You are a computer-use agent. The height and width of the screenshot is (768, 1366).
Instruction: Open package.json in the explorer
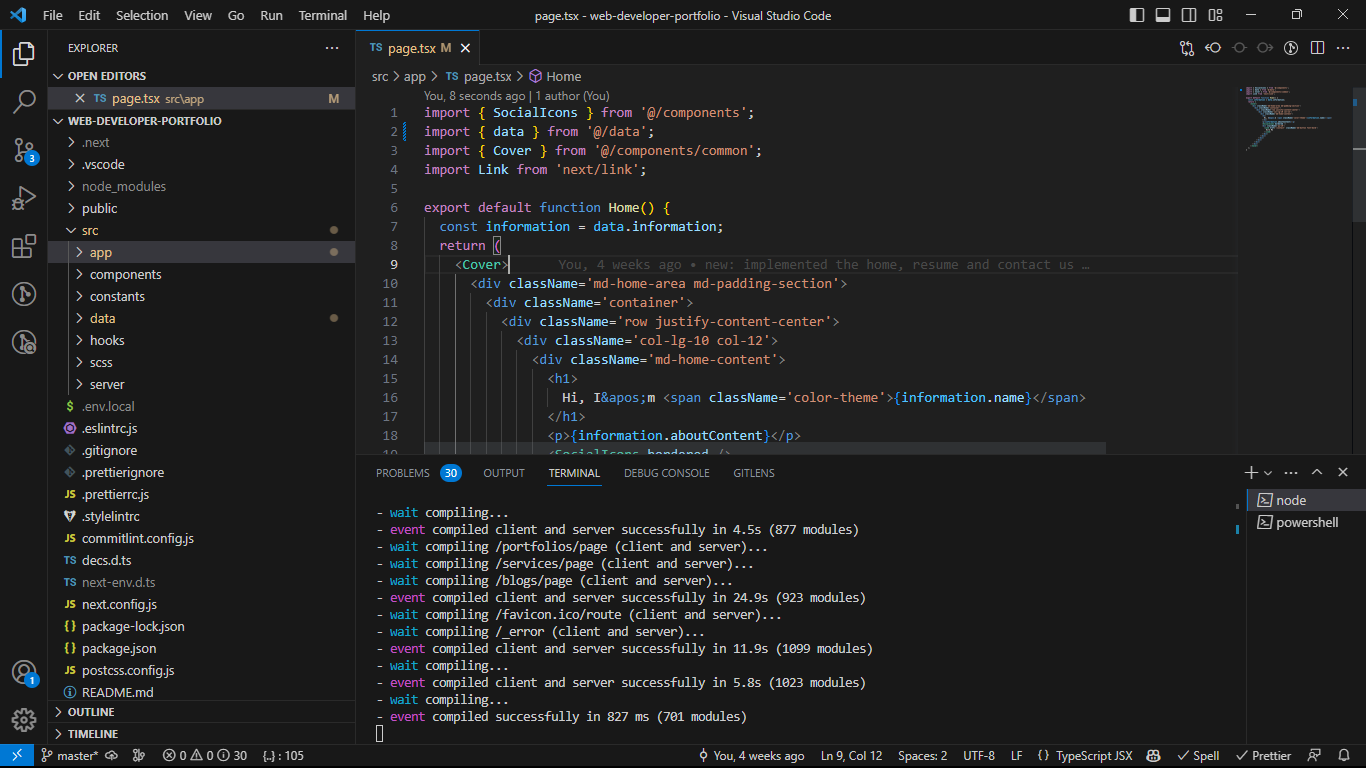point(201,648)
